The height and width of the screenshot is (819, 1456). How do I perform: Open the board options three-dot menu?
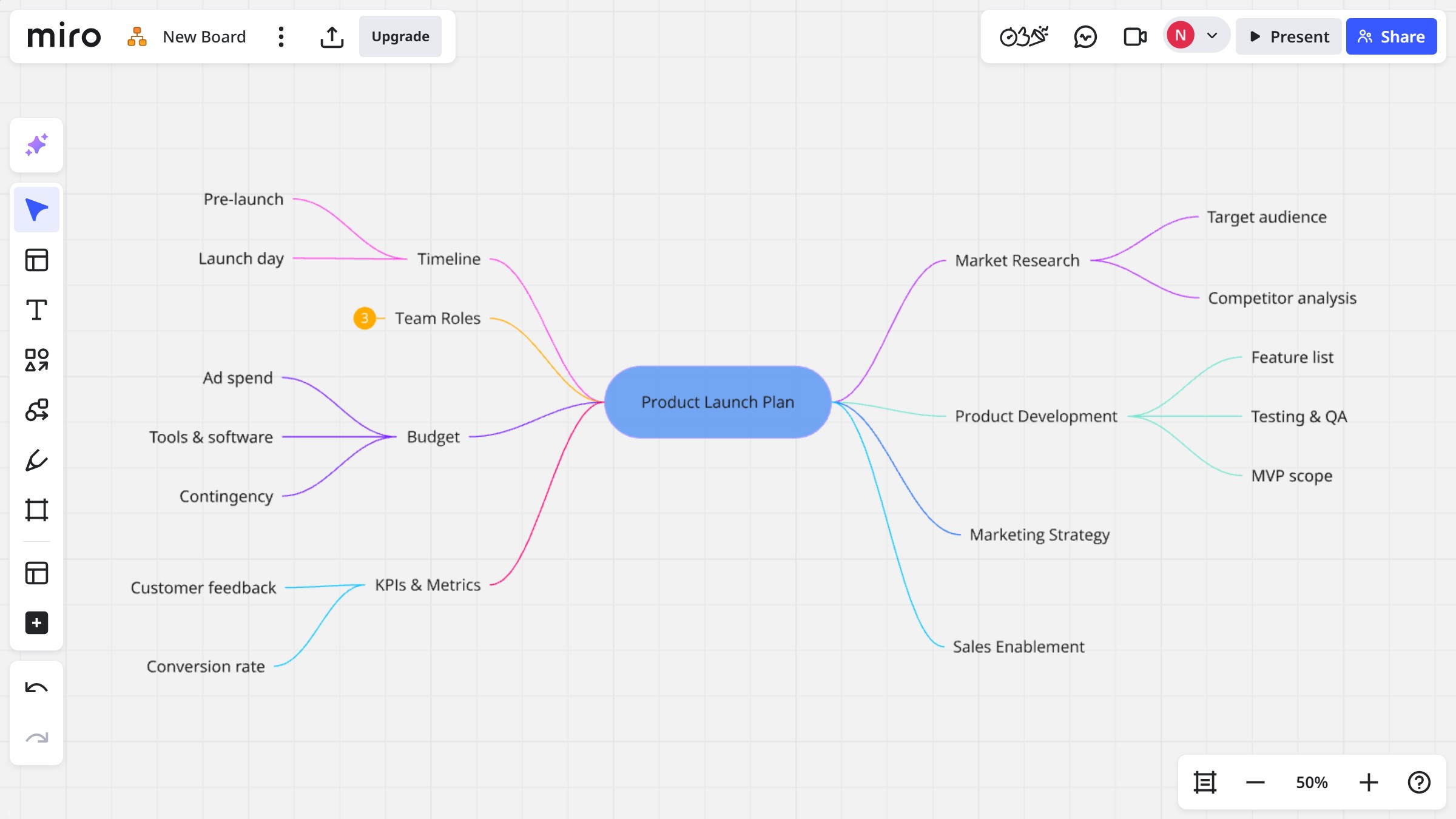(280, 36)
